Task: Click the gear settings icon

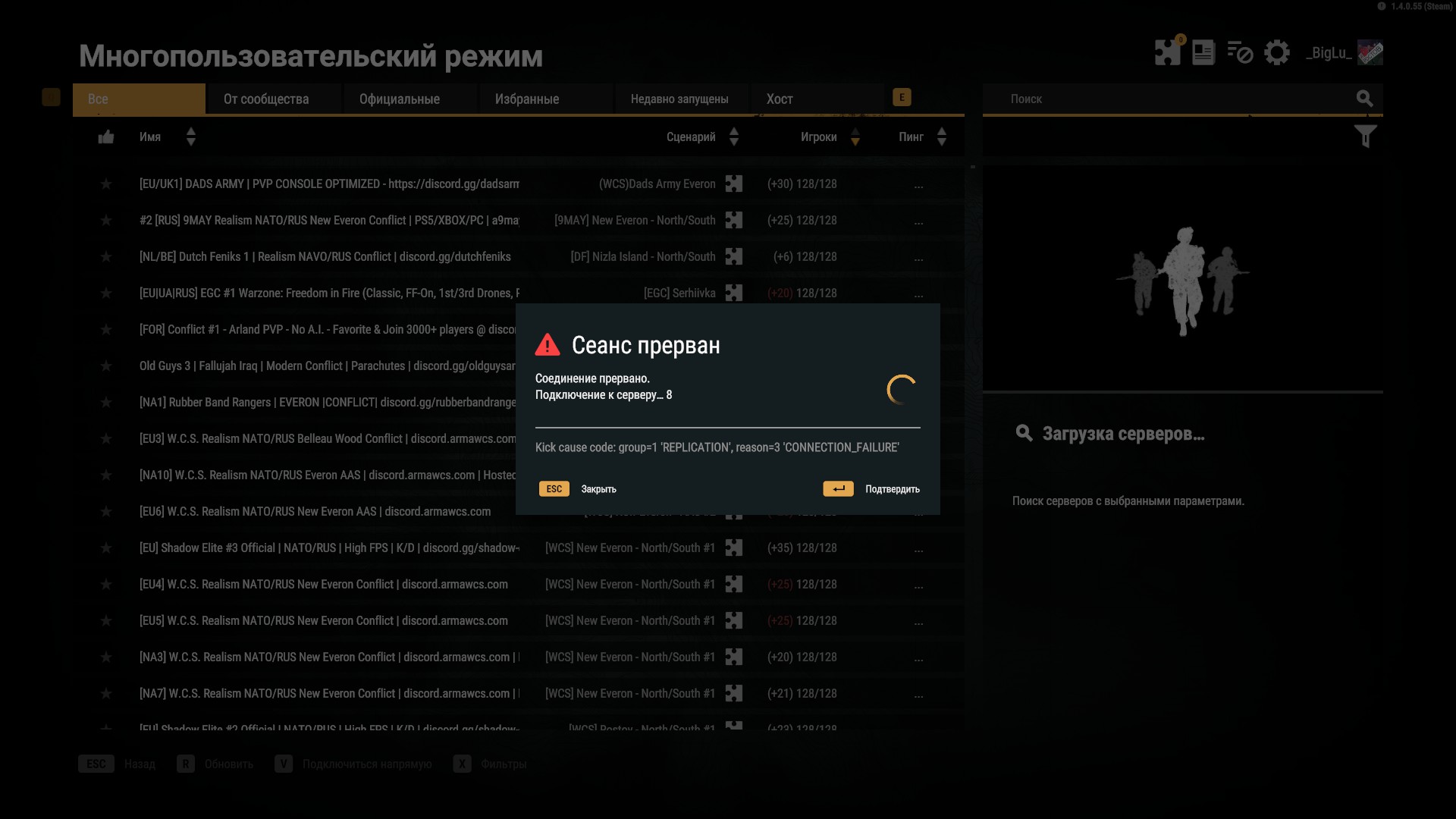Action: tap(1277, 52)
